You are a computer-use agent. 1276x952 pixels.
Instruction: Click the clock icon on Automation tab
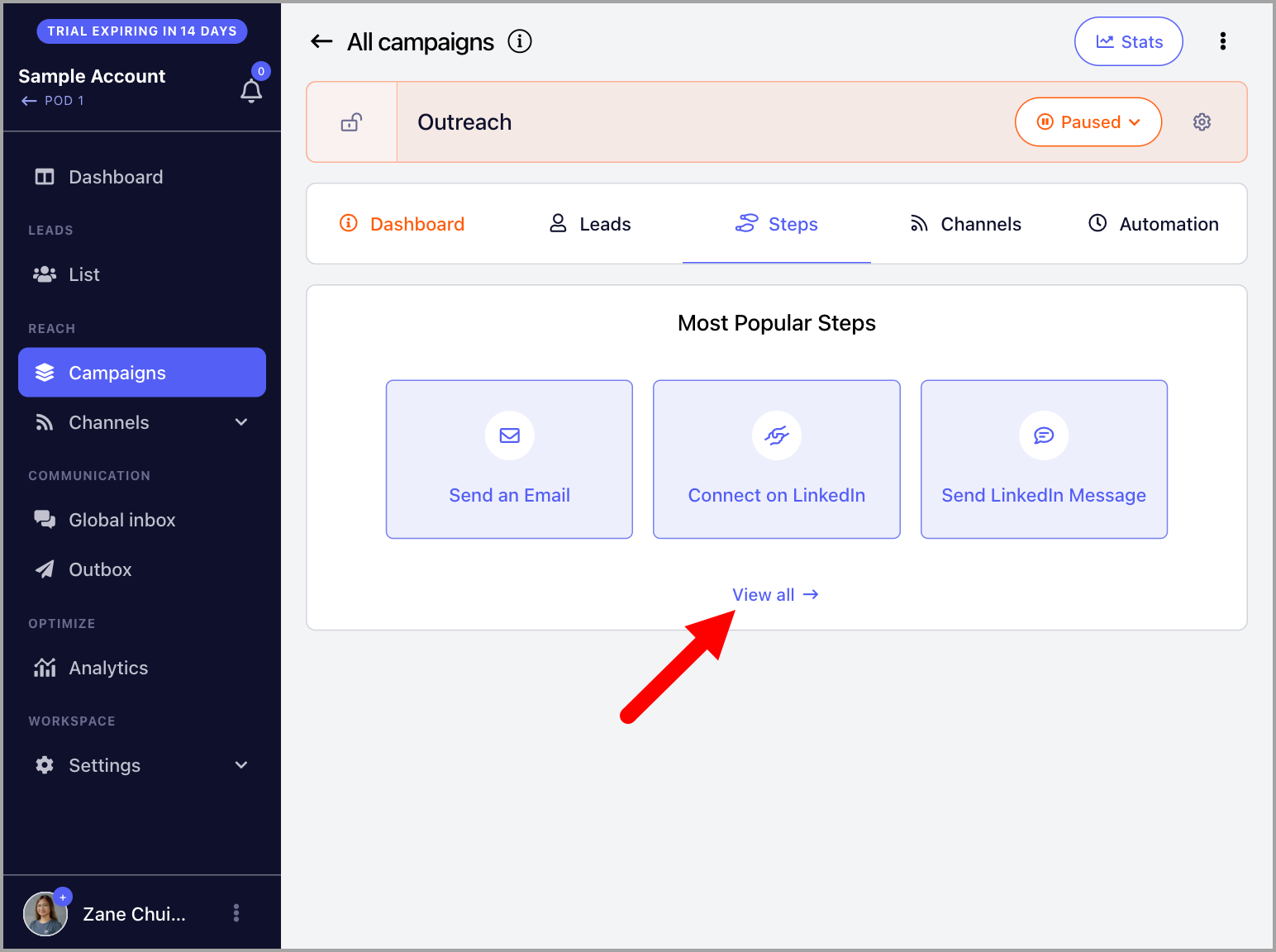1097,223
